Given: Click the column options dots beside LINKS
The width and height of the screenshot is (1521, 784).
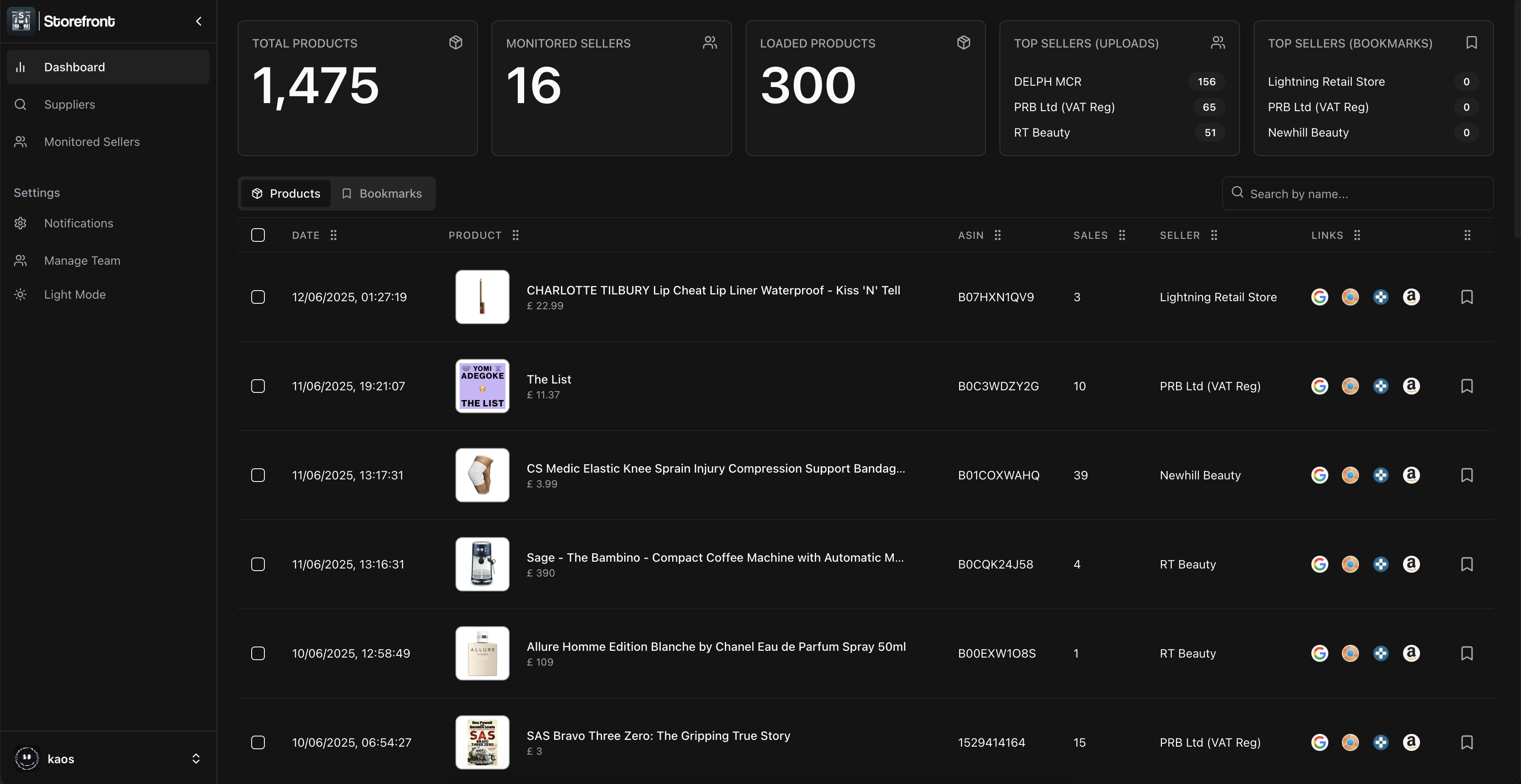Looking at the screenshot, I should pos(1357,235).
